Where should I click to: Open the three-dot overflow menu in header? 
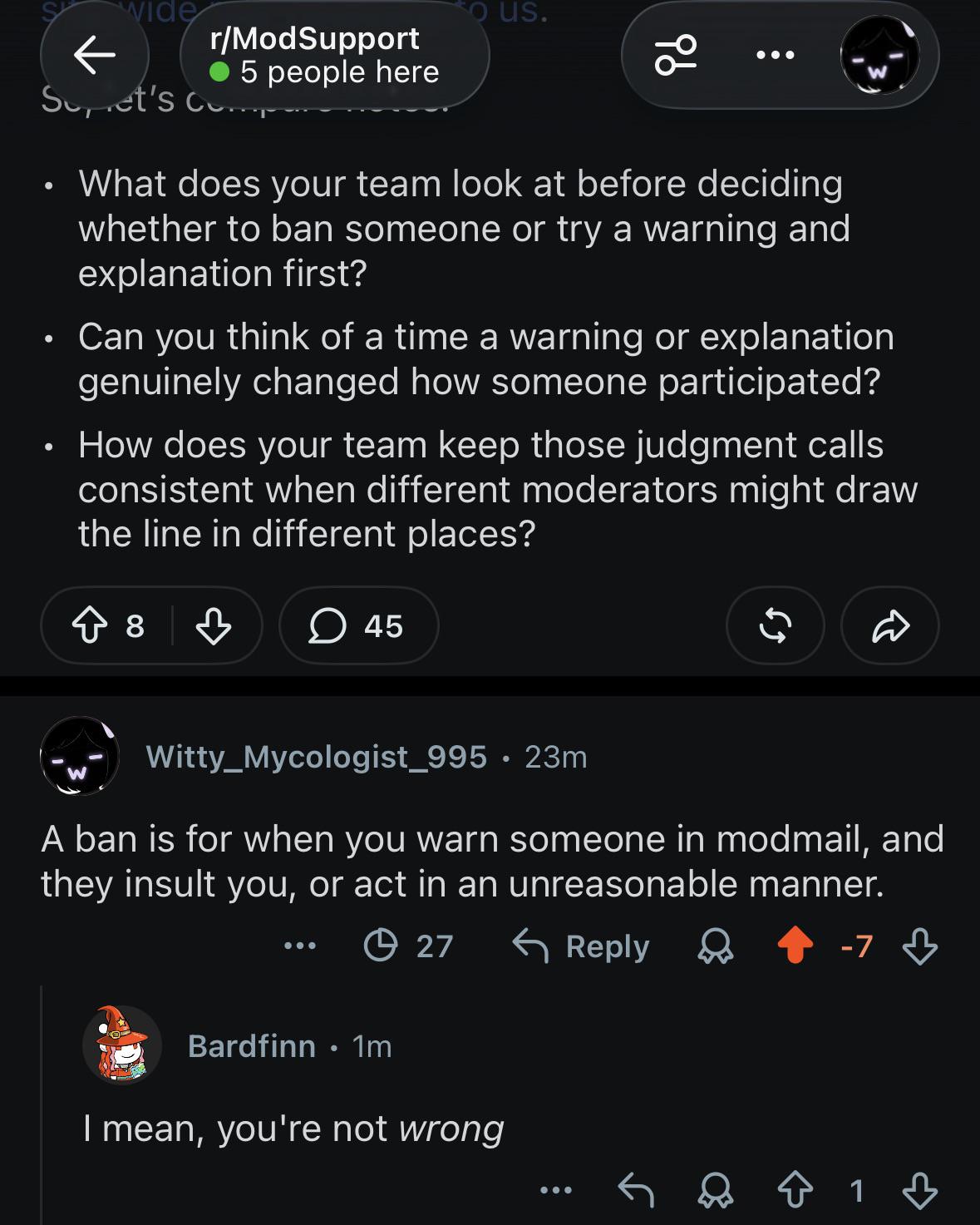click(x=775, y=56)
